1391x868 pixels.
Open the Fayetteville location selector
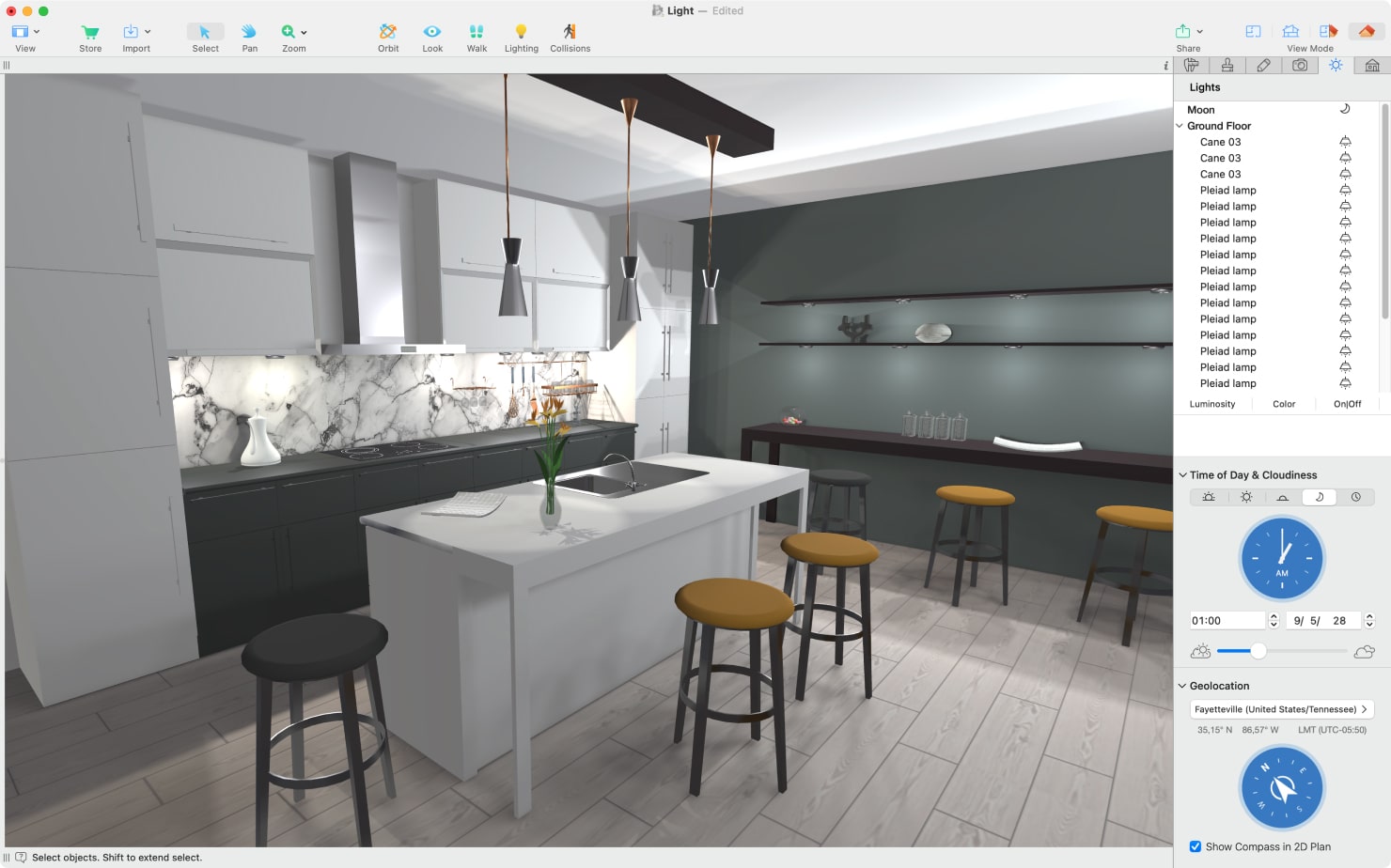[x=1282, y=709]
